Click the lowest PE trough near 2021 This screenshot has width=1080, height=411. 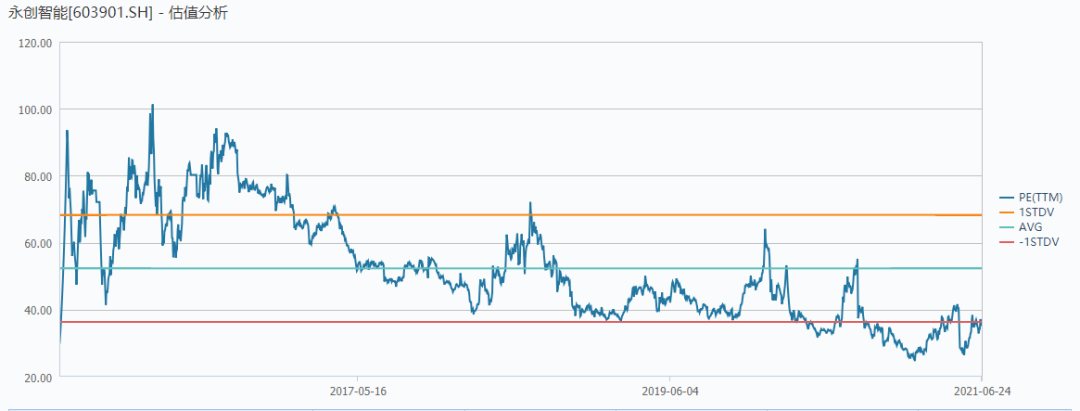click(912, 358)
